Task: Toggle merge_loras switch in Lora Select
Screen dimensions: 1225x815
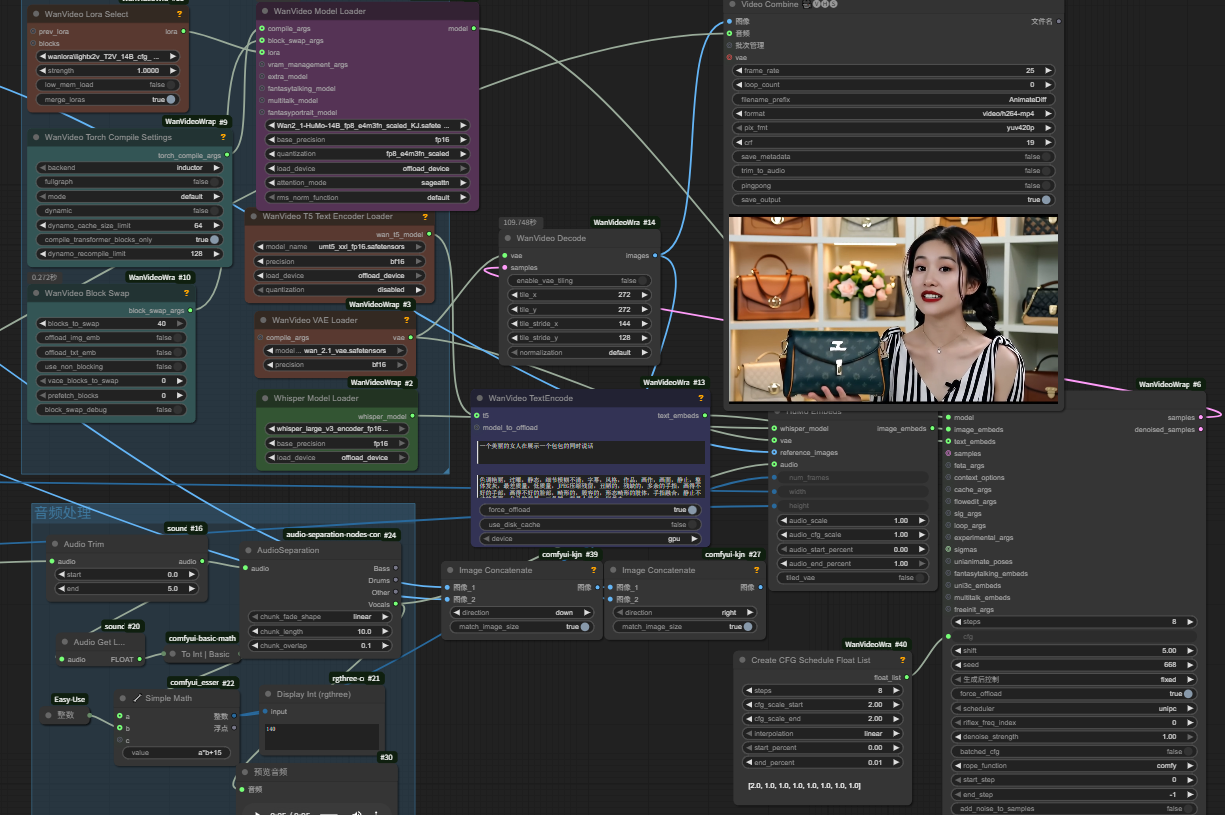Action: pyautogui.click(x=171, y=99)
